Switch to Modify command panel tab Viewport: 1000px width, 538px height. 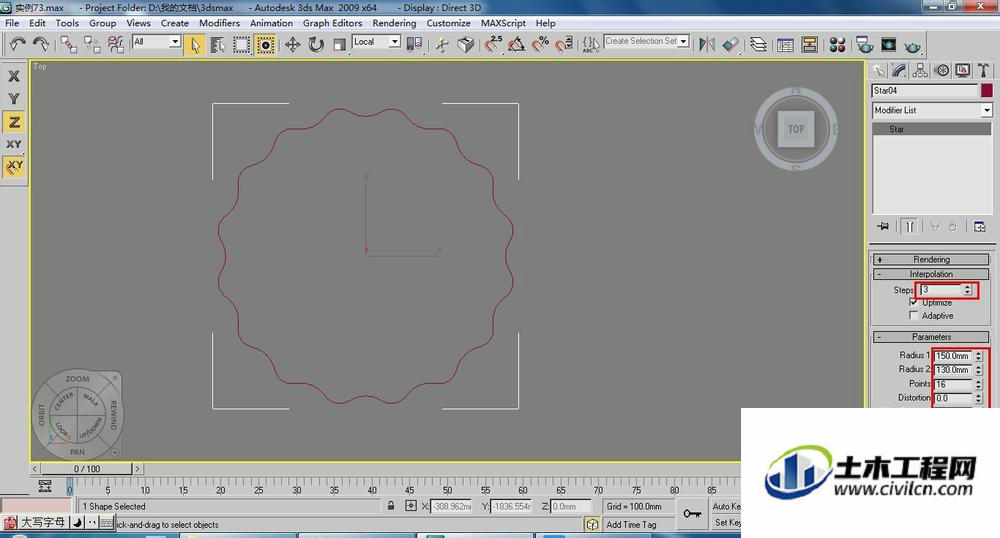[899, 70]
